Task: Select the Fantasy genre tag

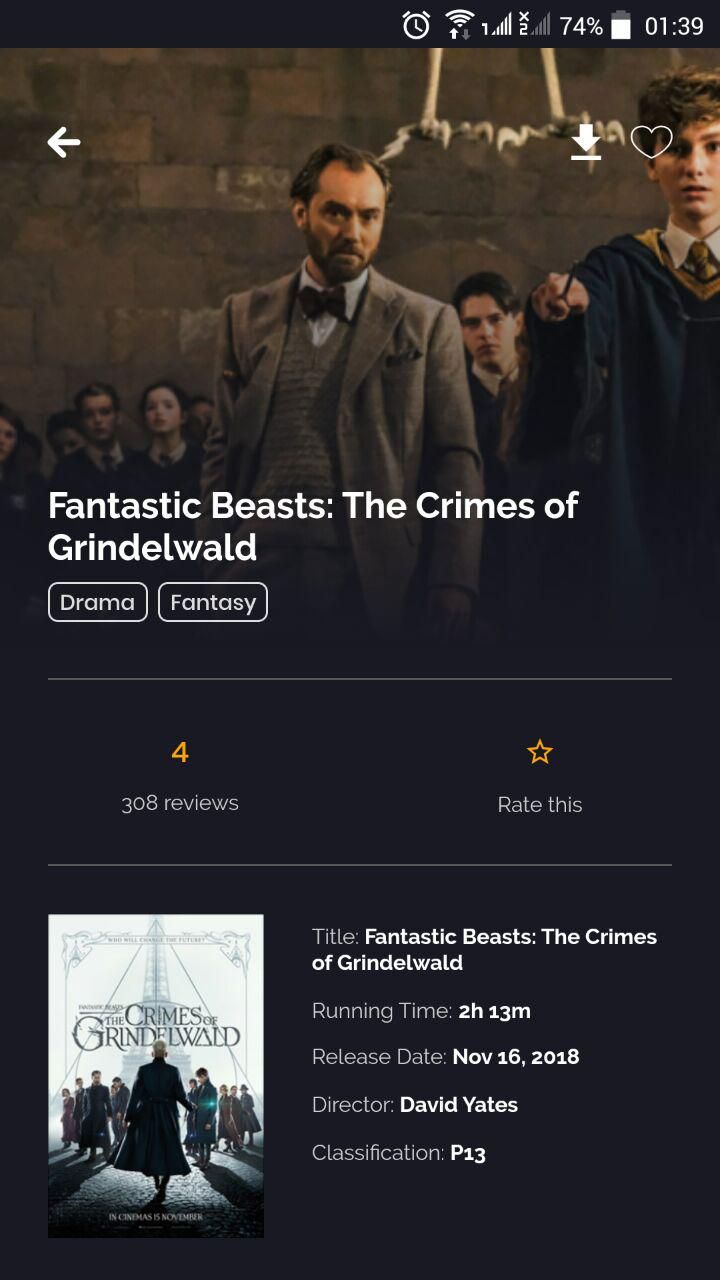Action: click(213, 602)
